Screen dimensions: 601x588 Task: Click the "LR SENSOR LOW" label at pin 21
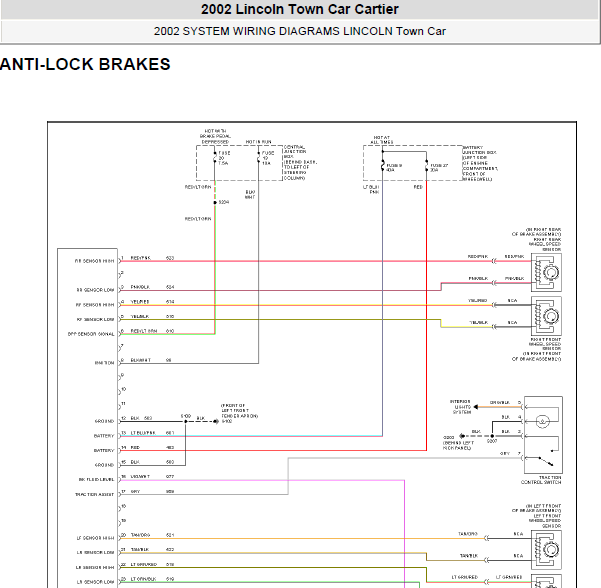[95, 553]
